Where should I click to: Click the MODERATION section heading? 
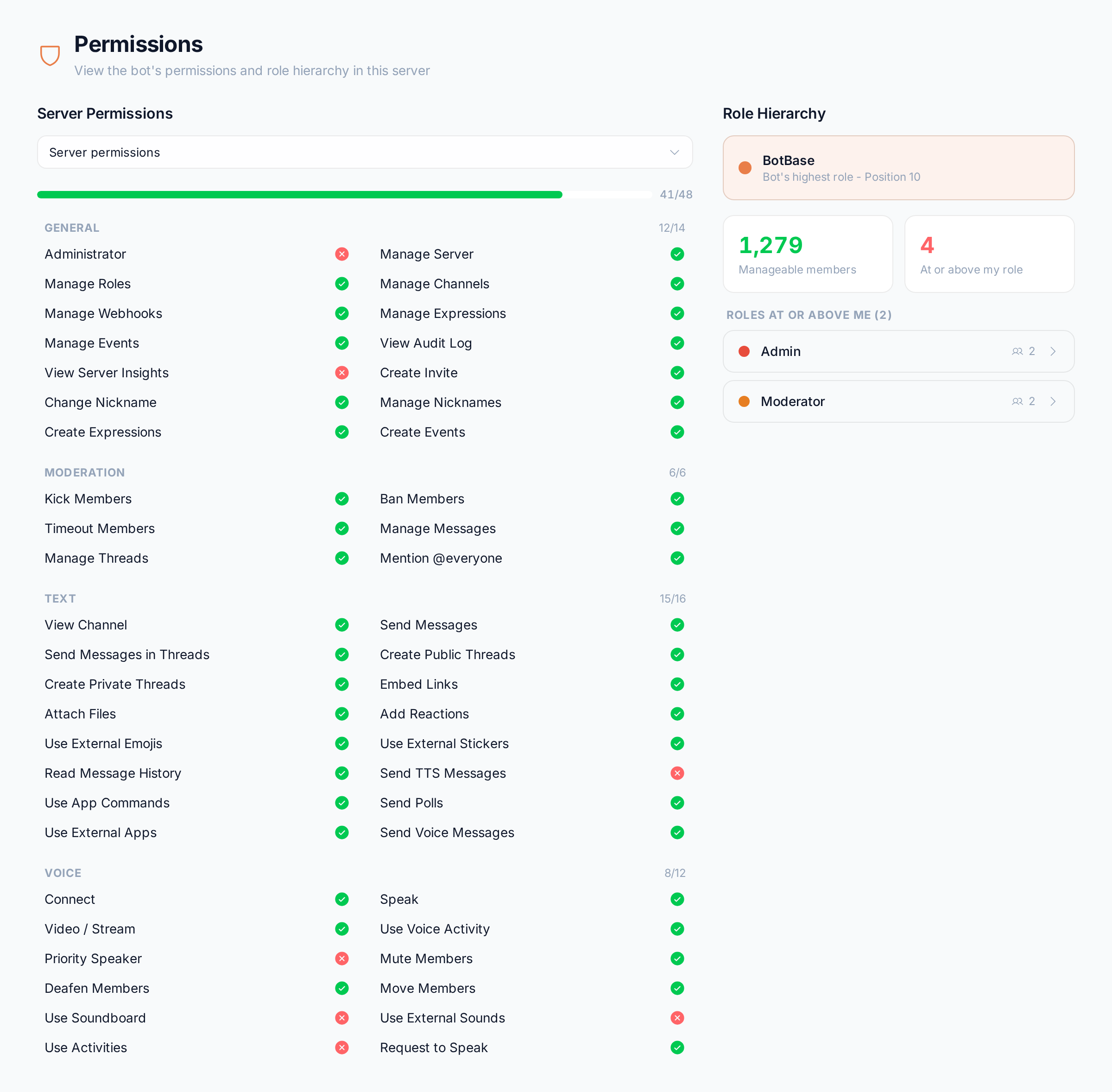click(84, 473)
